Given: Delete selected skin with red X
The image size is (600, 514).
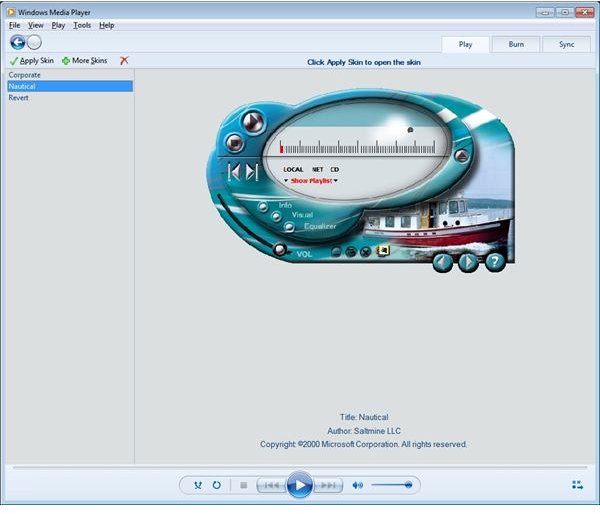Looking at the screenshot, I should tap(124, 60).
